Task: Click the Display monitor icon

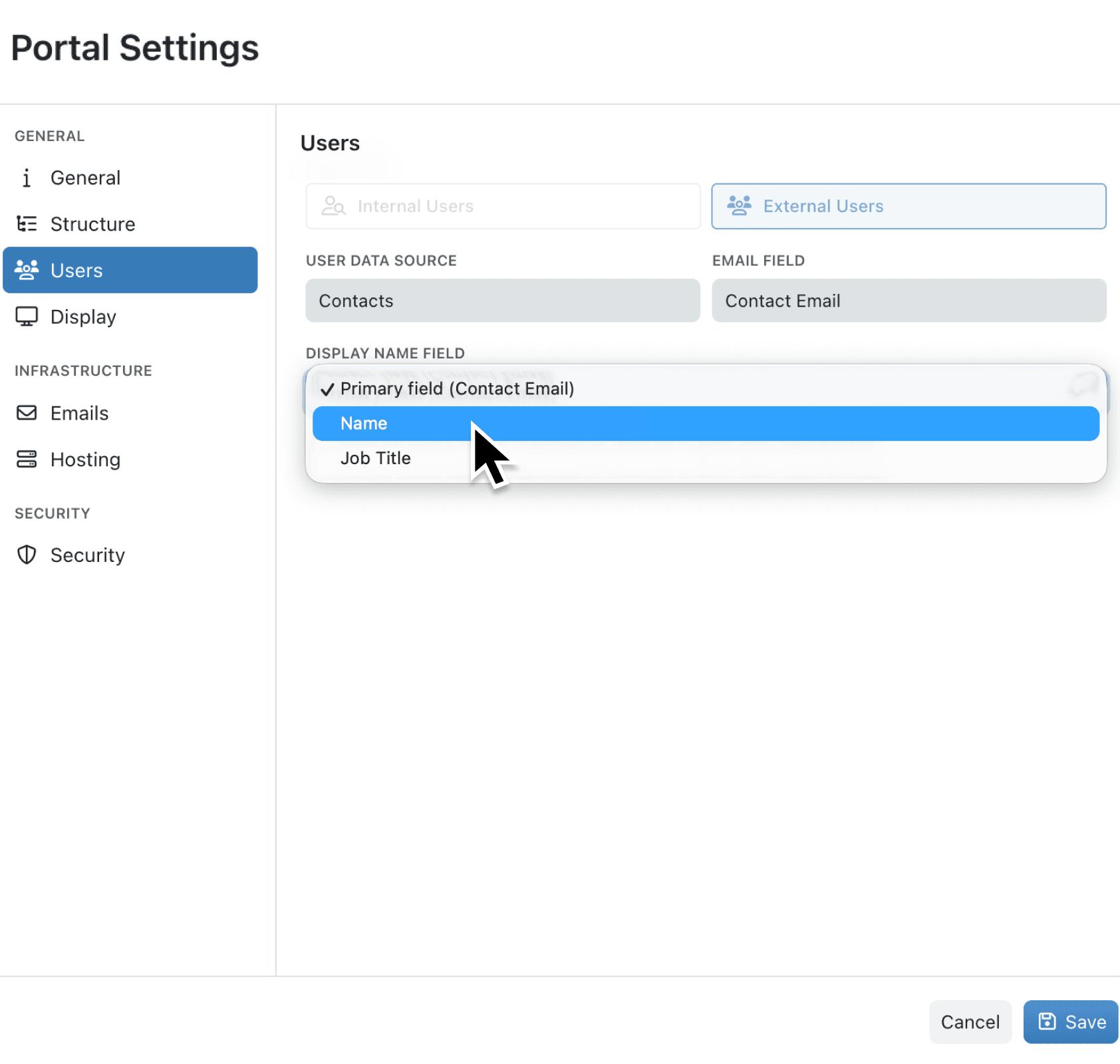Action: coord(27,317)
